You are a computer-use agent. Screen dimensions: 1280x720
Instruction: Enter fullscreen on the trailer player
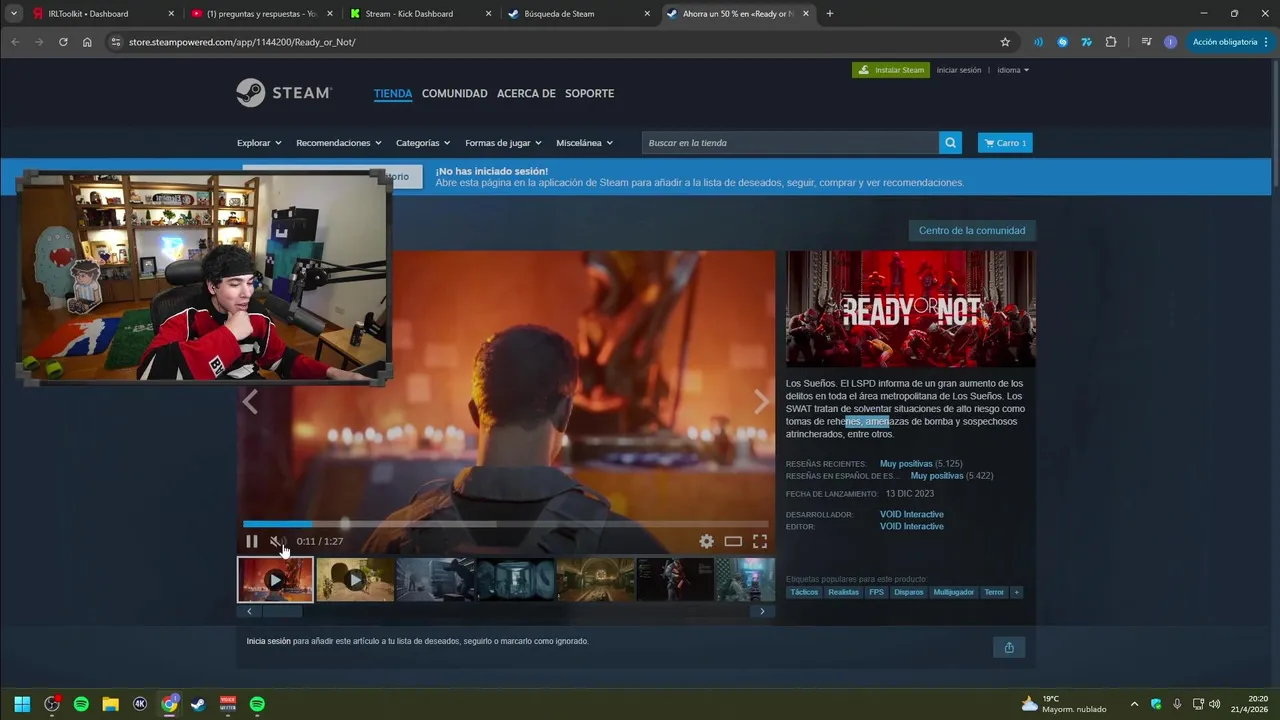[x=760, y=541]
